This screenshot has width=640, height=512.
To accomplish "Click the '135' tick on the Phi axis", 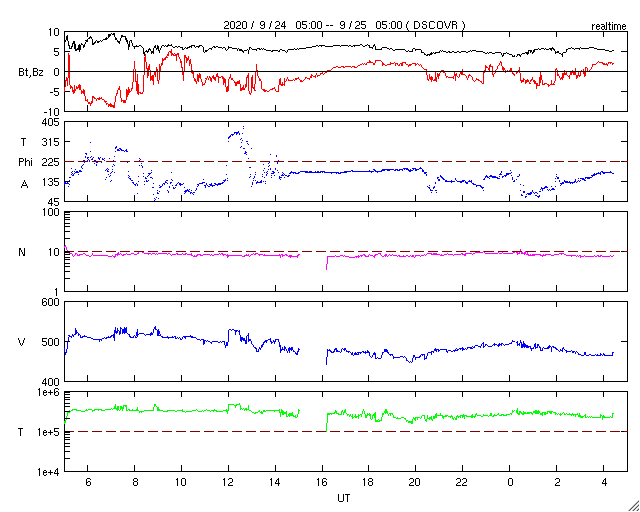I will pos(51,182).
